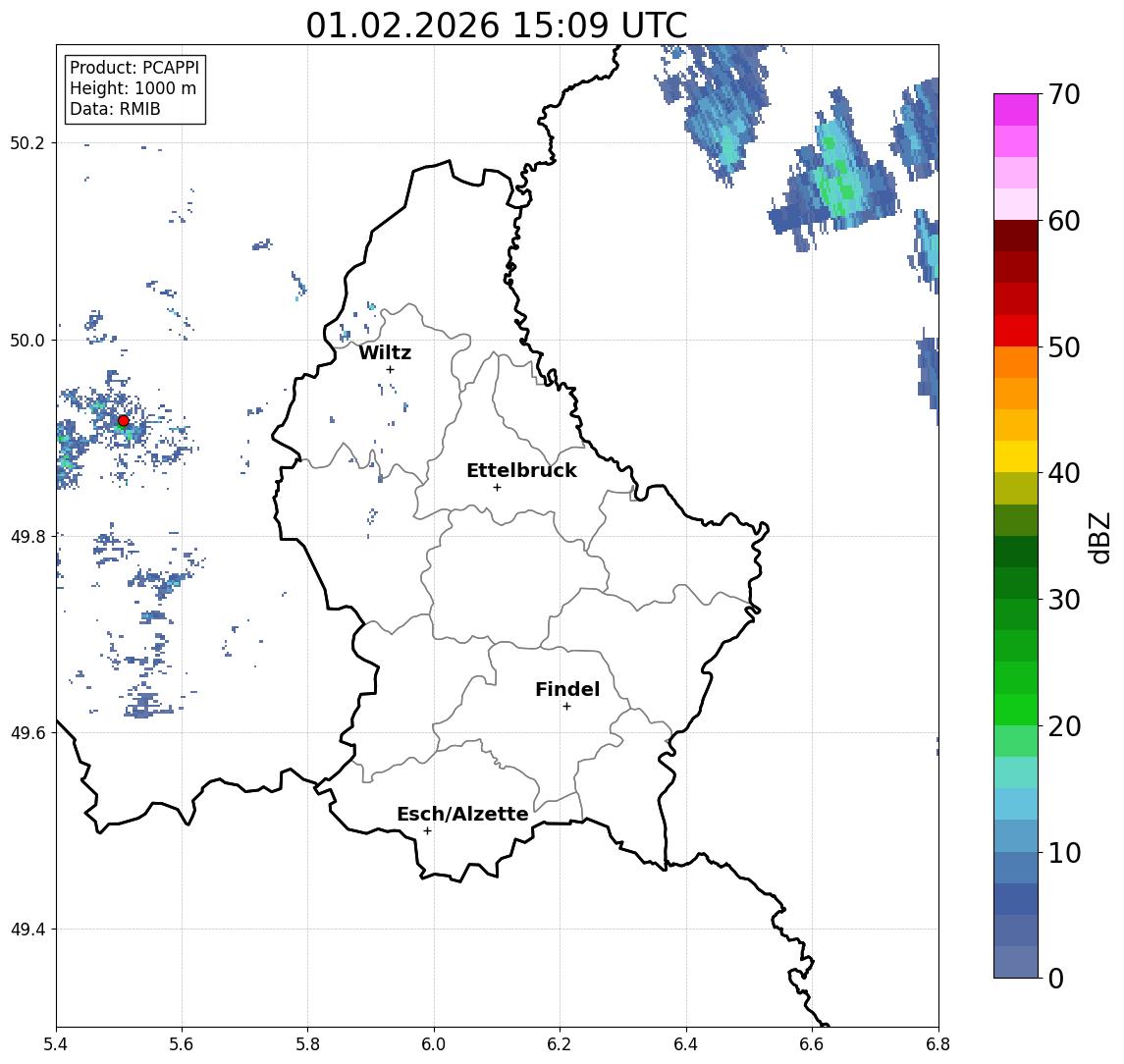Click longitude axis label 6.2
Screen dimensions: 1124x1064
point(560,1044)
